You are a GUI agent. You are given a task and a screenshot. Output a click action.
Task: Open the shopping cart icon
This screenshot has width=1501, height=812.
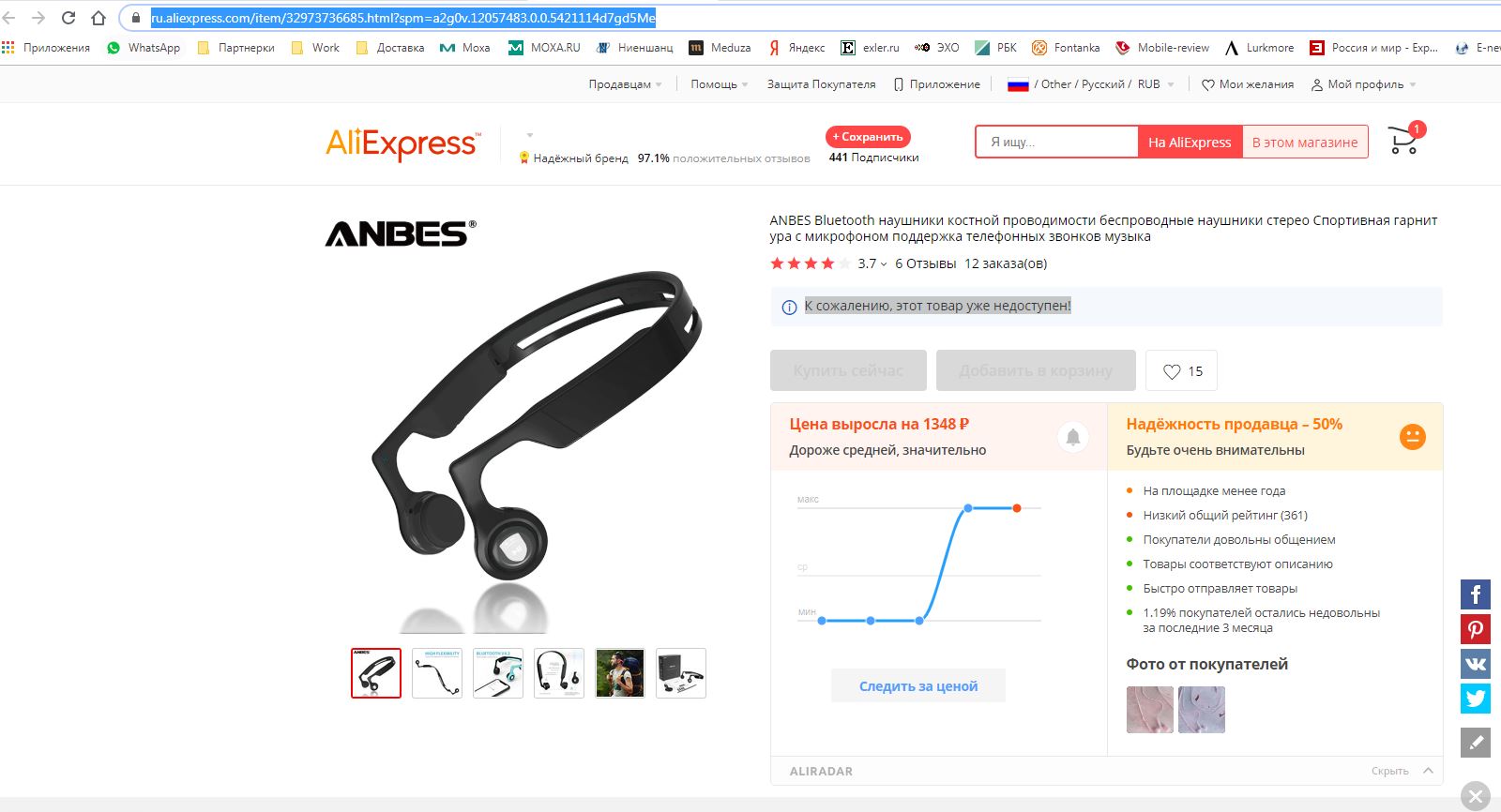coord(1404,140)
